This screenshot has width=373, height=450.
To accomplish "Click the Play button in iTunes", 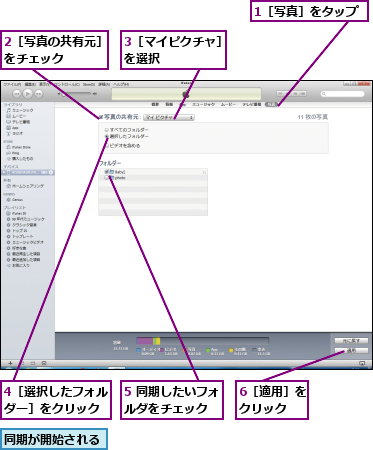I will coord(28,94).
